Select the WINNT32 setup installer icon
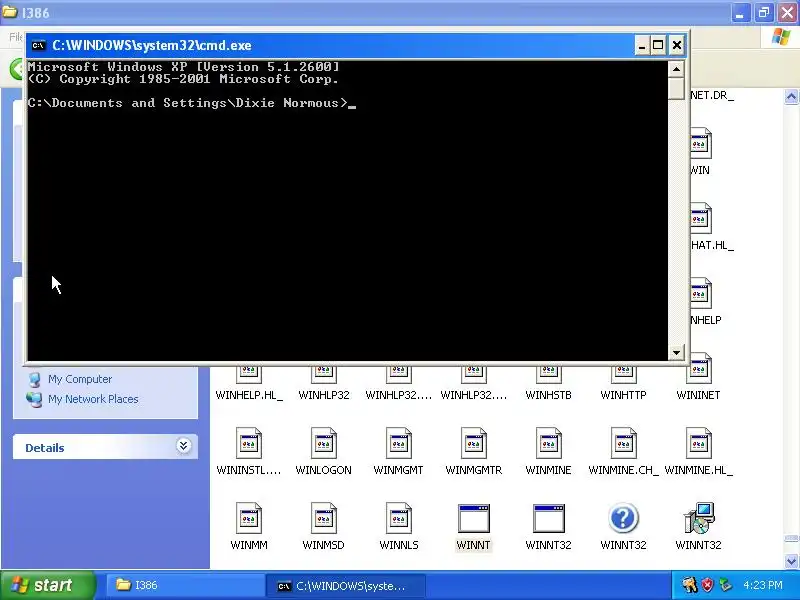This screenshot has width=800, height=600. (x=699, y=518)
